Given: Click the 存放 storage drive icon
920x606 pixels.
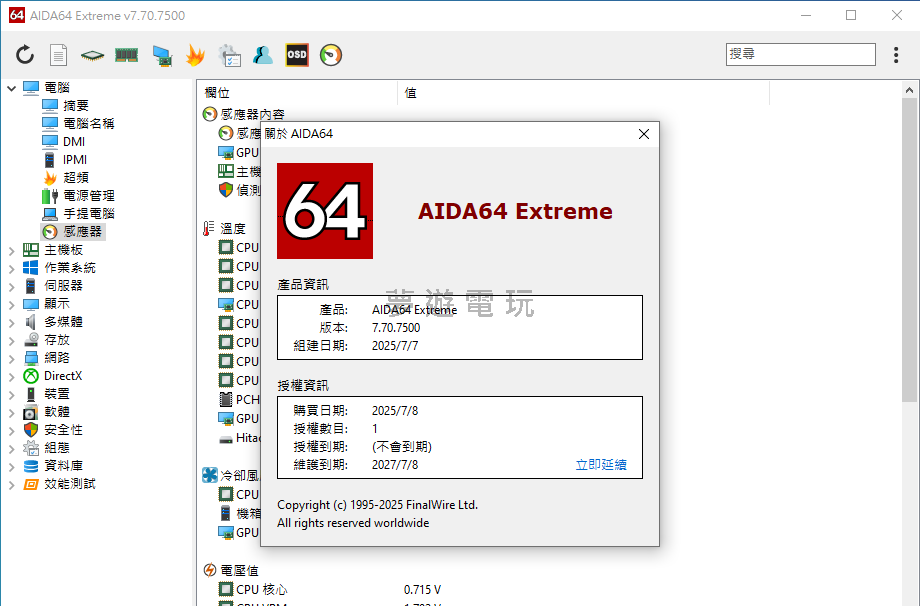Looking at the screenshot, I should [x=31, y=340].
